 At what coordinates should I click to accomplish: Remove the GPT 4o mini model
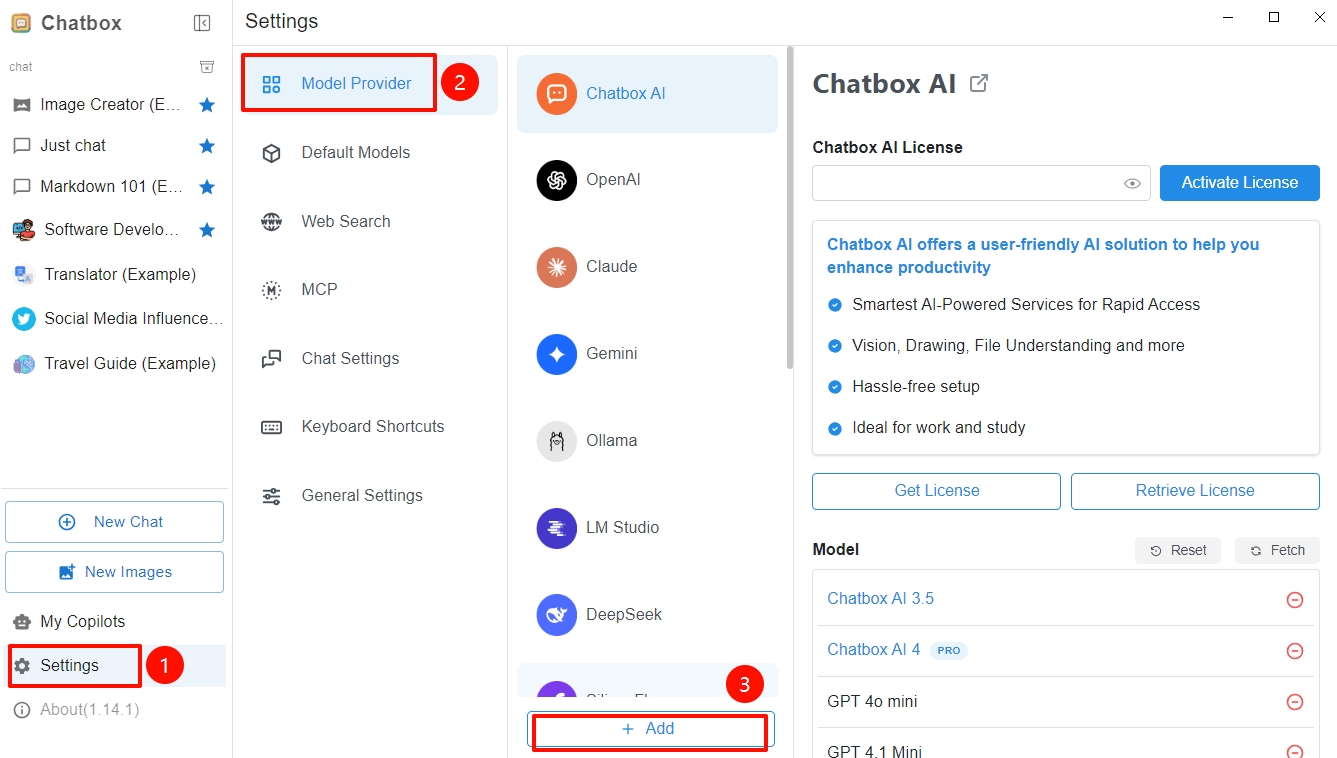tap(1294, 702)
